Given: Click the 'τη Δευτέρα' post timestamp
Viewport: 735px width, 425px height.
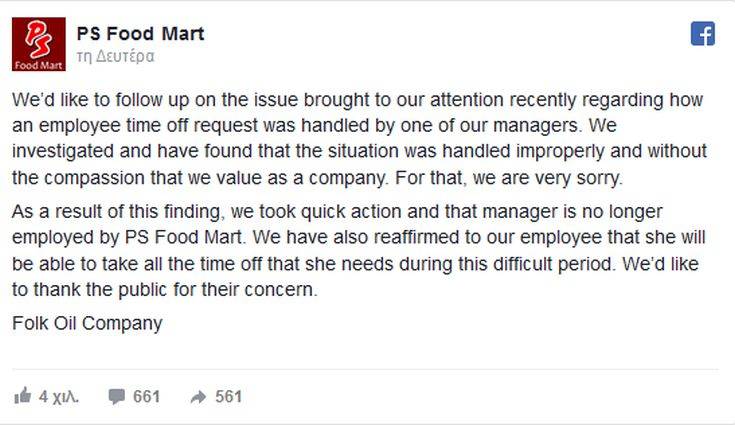Looking at the screenshot, I should tap(115, 57).
